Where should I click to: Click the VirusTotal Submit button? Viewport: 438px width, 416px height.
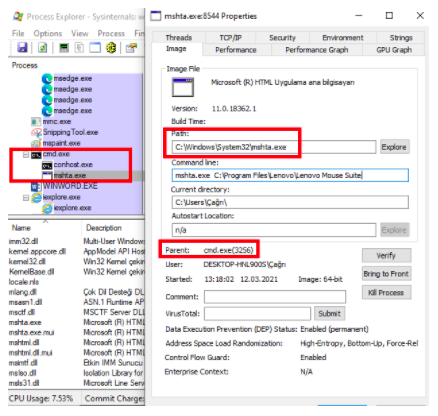coord(329,314)
